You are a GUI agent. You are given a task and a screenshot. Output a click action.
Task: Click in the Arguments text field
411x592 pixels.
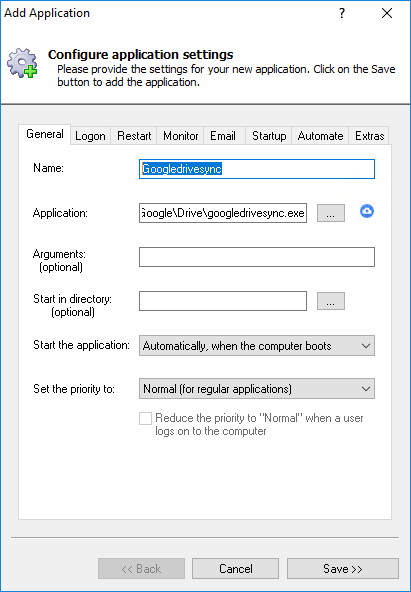click(257, 257)
